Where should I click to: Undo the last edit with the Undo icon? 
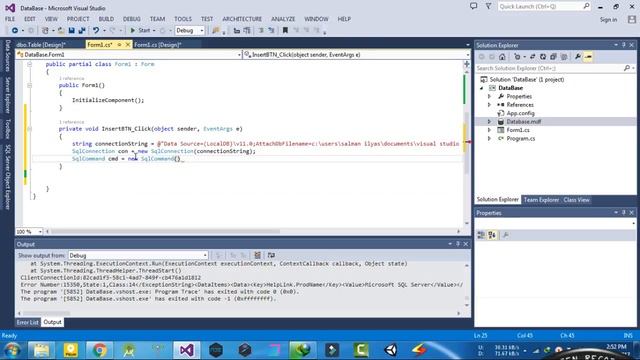[96, 31]
